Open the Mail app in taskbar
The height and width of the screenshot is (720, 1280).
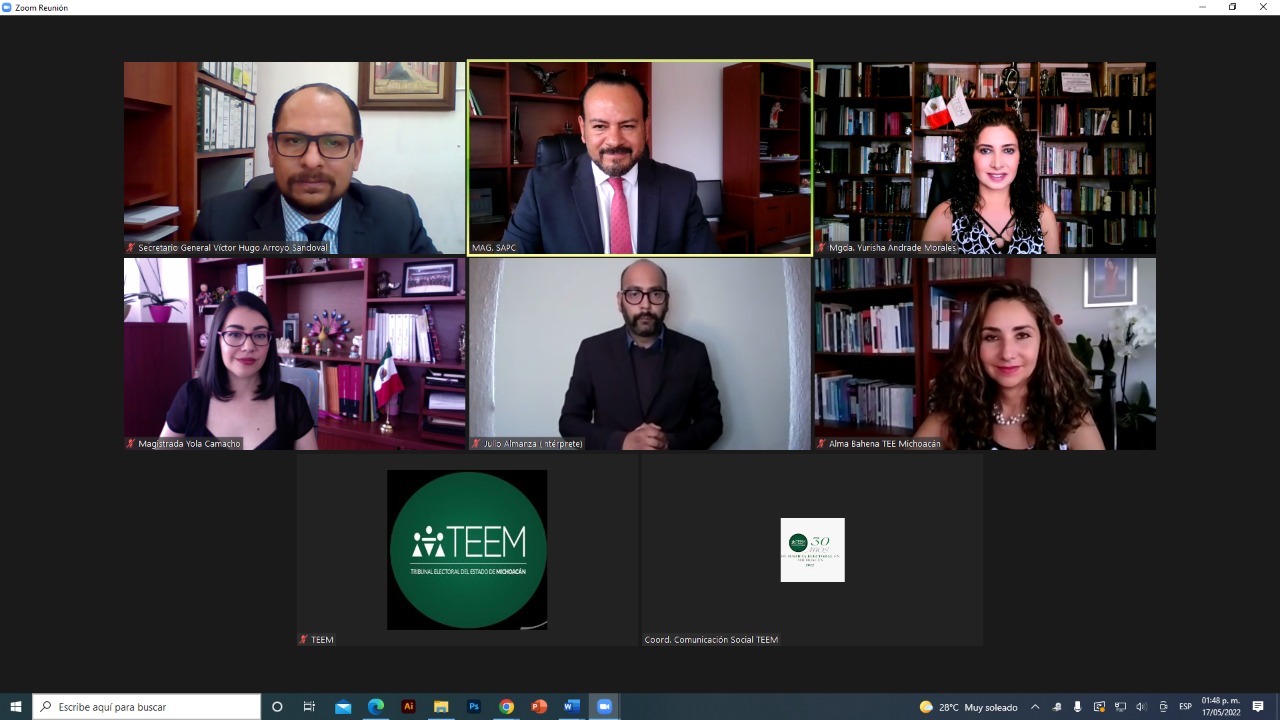(343, 707)
